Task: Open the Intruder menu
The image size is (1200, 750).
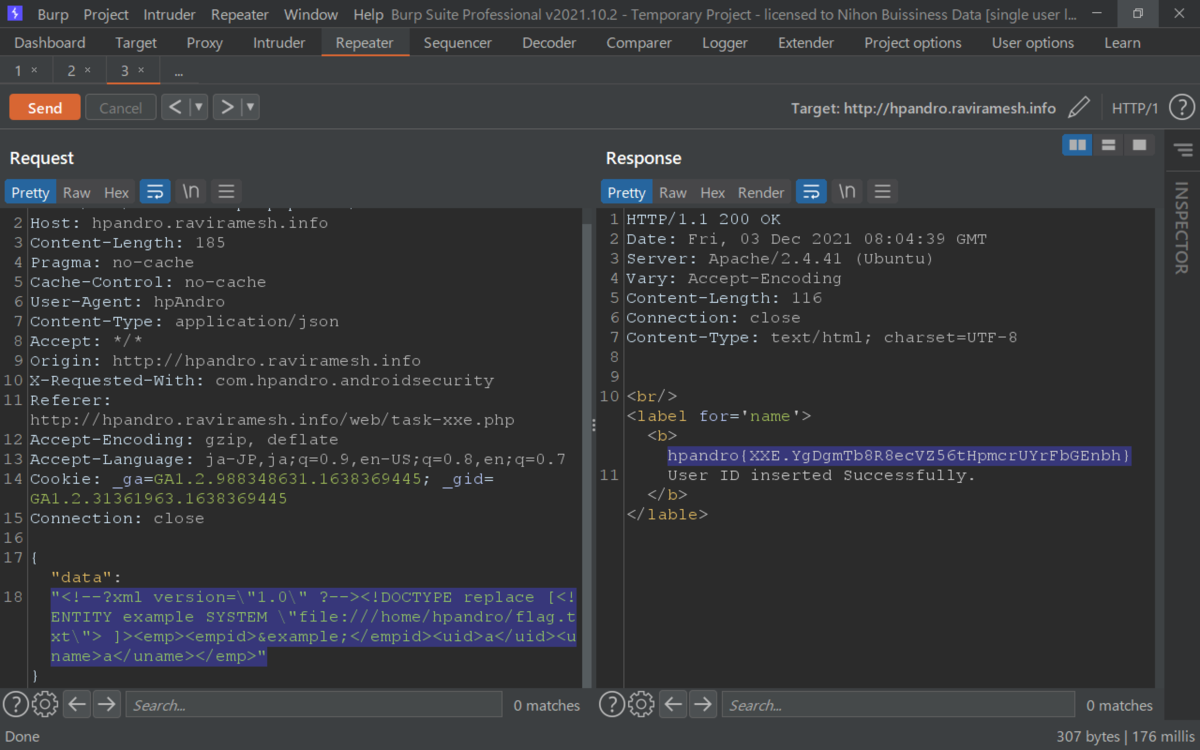Action: tap(170, 15)
